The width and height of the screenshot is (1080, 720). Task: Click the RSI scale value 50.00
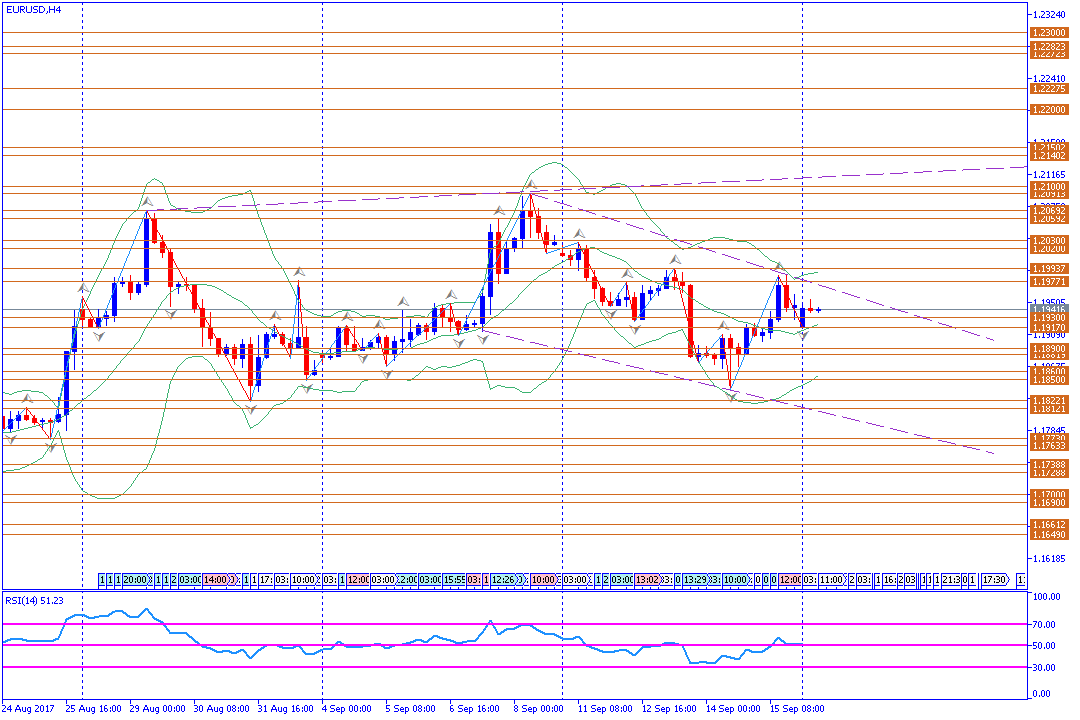[1045, 646]
